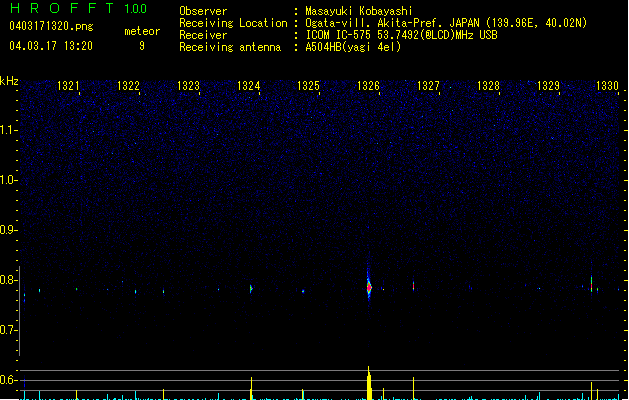Click the Observer label

point(203,11)
